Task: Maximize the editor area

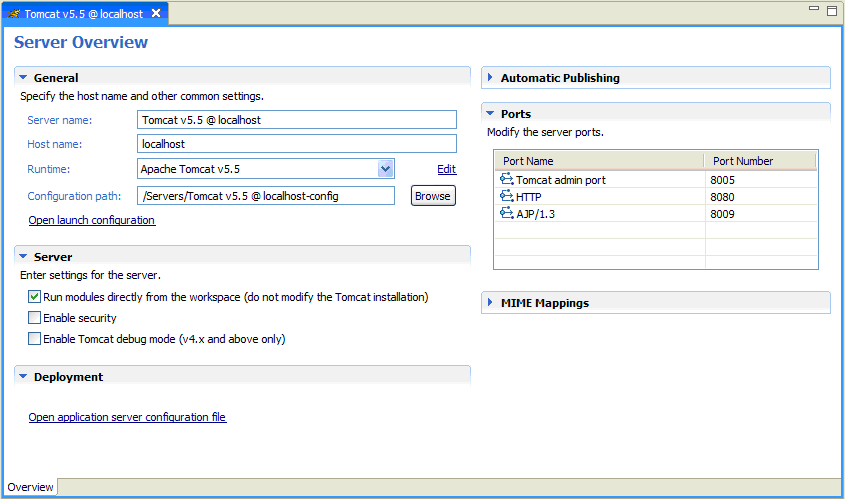Action: 832,11
